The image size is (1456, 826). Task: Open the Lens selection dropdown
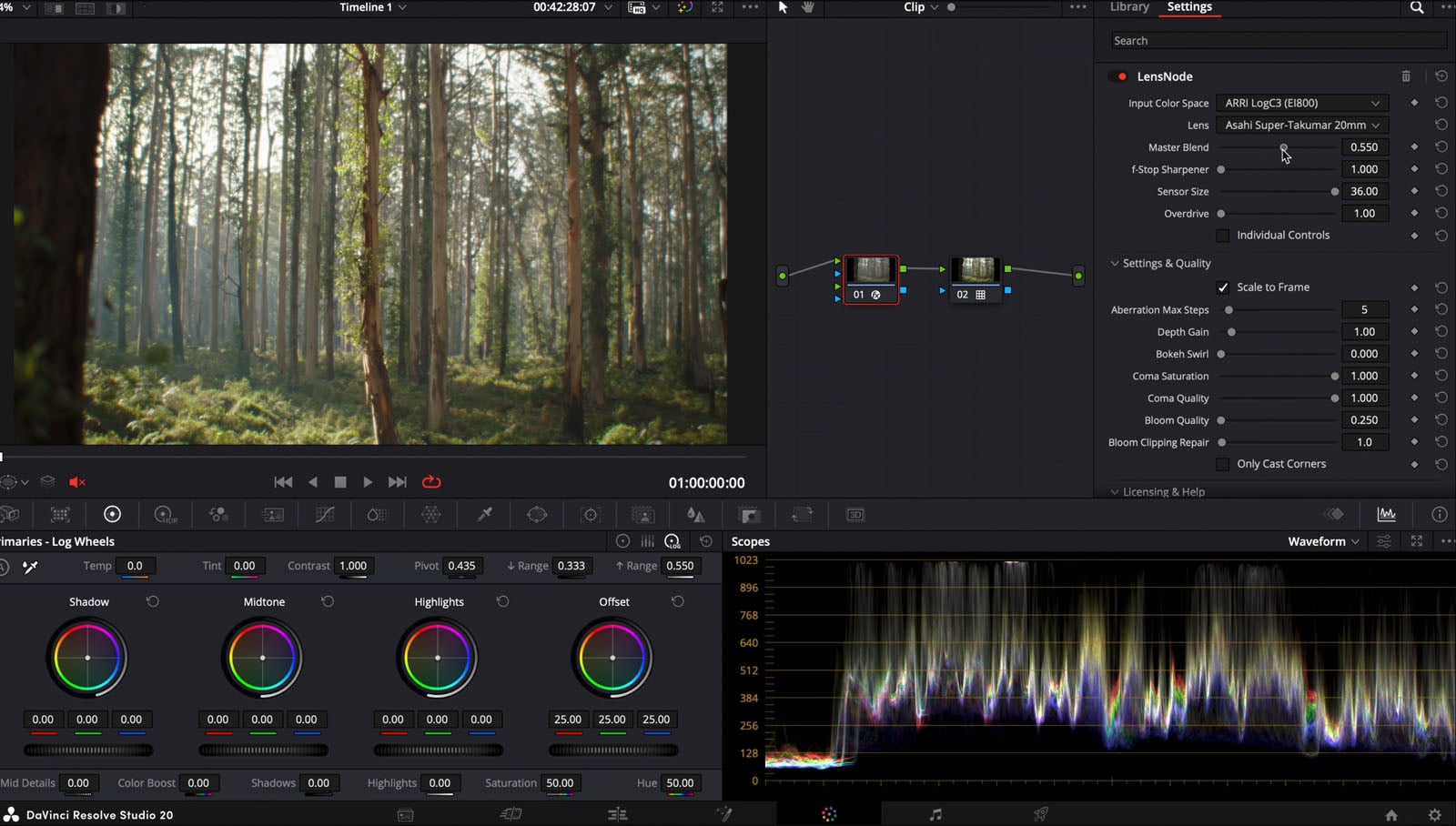(1301, 125)
